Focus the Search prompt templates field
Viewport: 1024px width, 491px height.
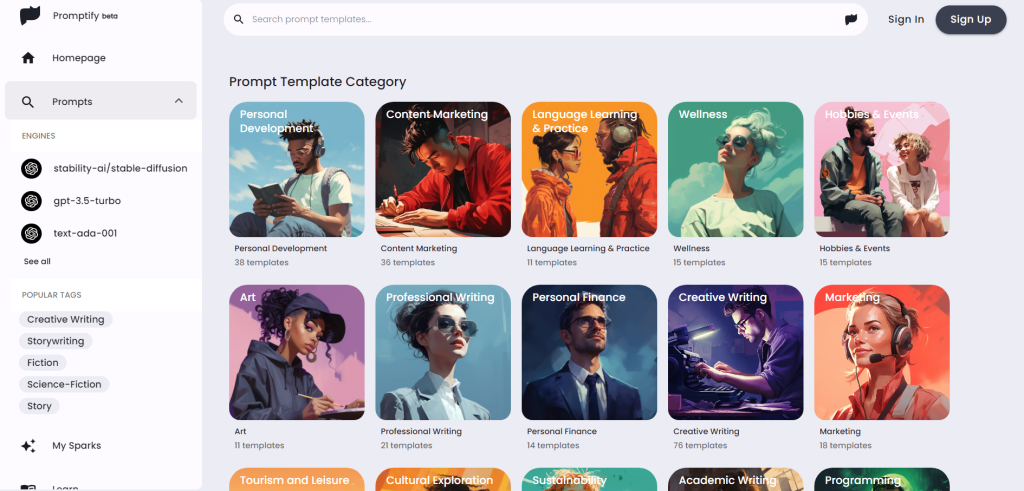tap(545, 20)
